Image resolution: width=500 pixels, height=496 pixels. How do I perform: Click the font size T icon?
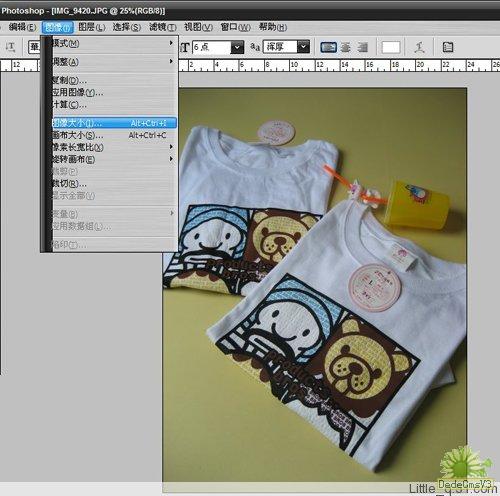(x=185, y=48)
